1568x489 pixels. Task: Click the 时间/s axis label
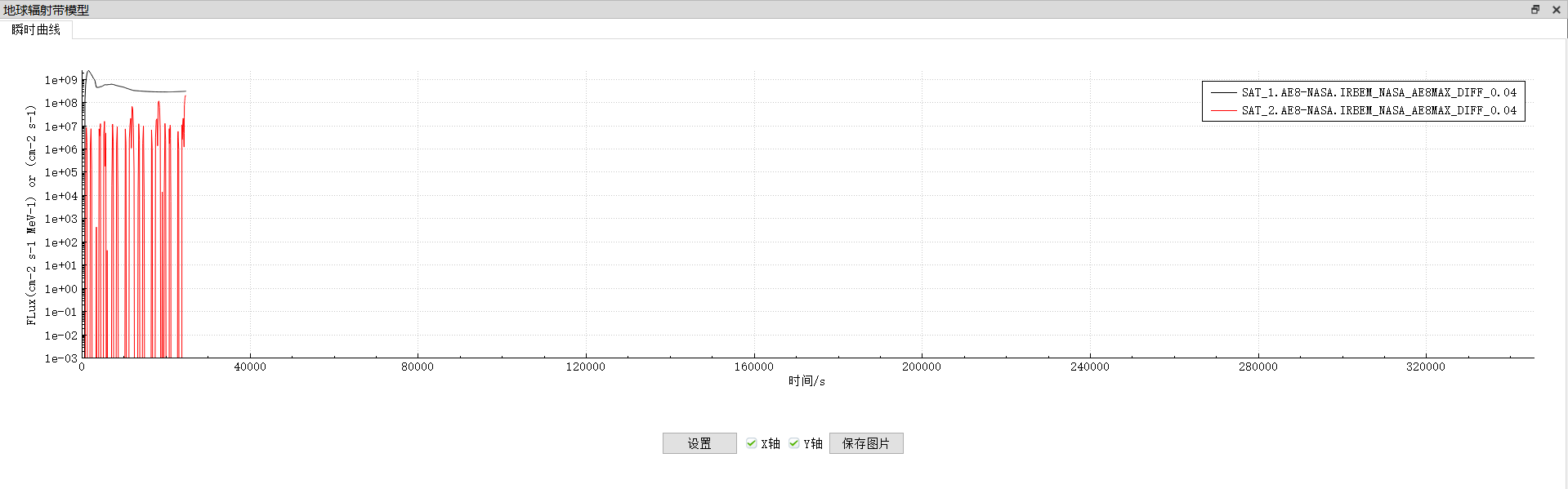tap(806, 381)
